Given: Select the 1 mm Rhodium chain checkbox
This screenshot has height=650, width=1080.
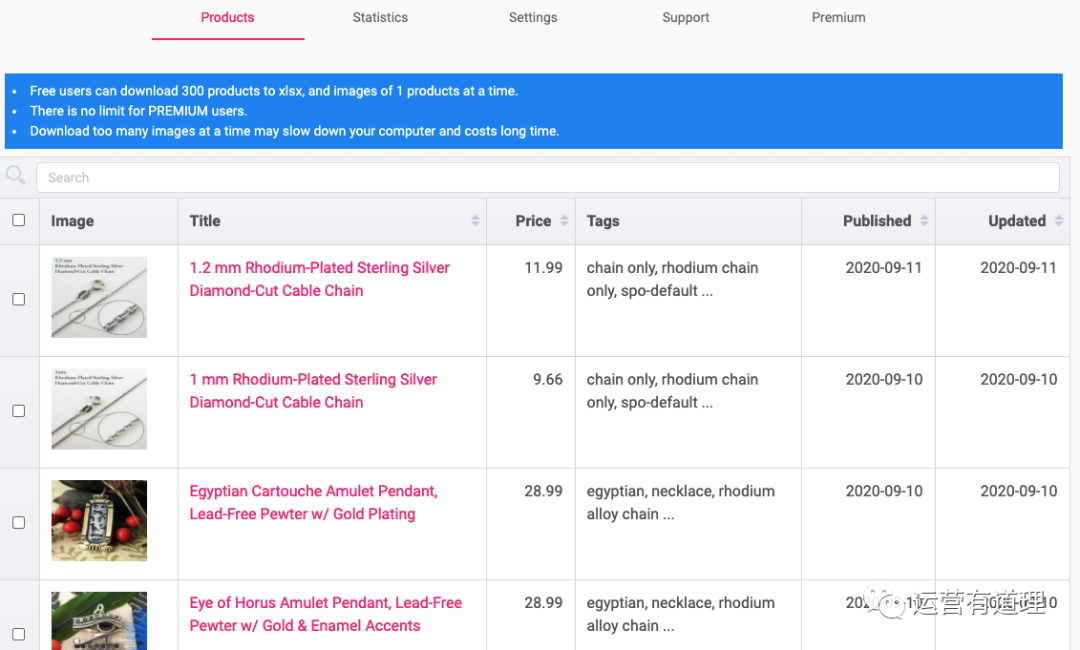Looking at the screenshot, I should [18, 411].
